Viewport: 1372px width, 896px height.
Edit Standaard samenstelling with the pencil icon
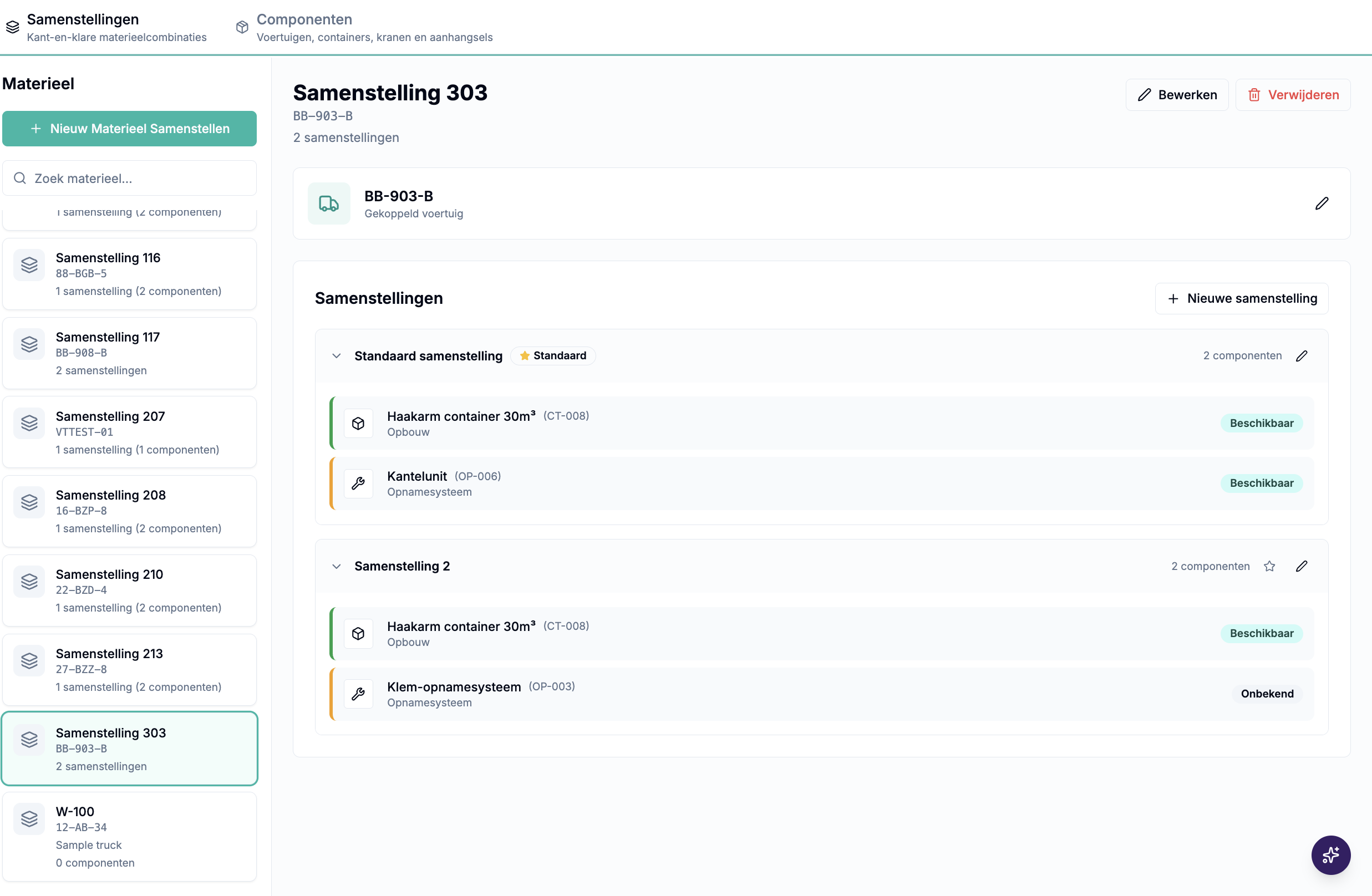click(x=1301, y=356)
